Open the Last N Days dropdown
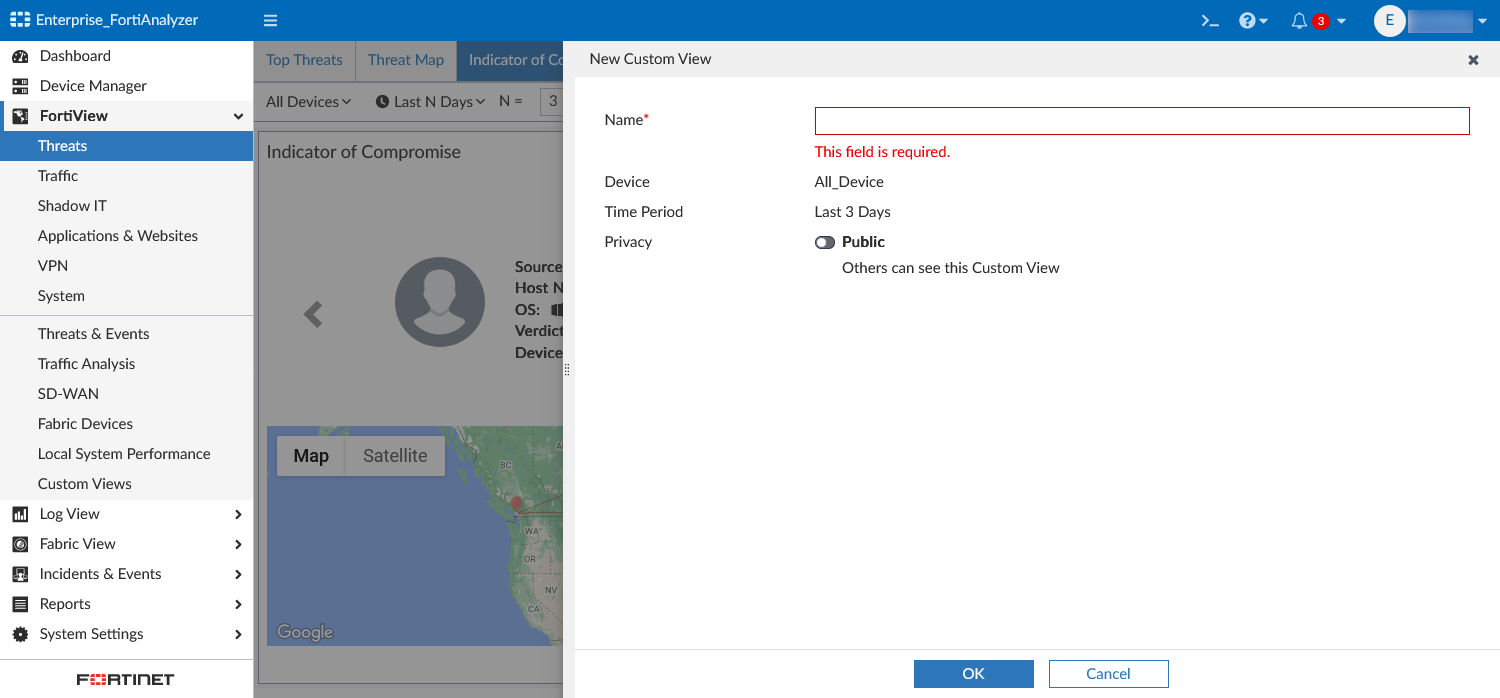This screenshot has width=1500, height=698. point(431,101)
